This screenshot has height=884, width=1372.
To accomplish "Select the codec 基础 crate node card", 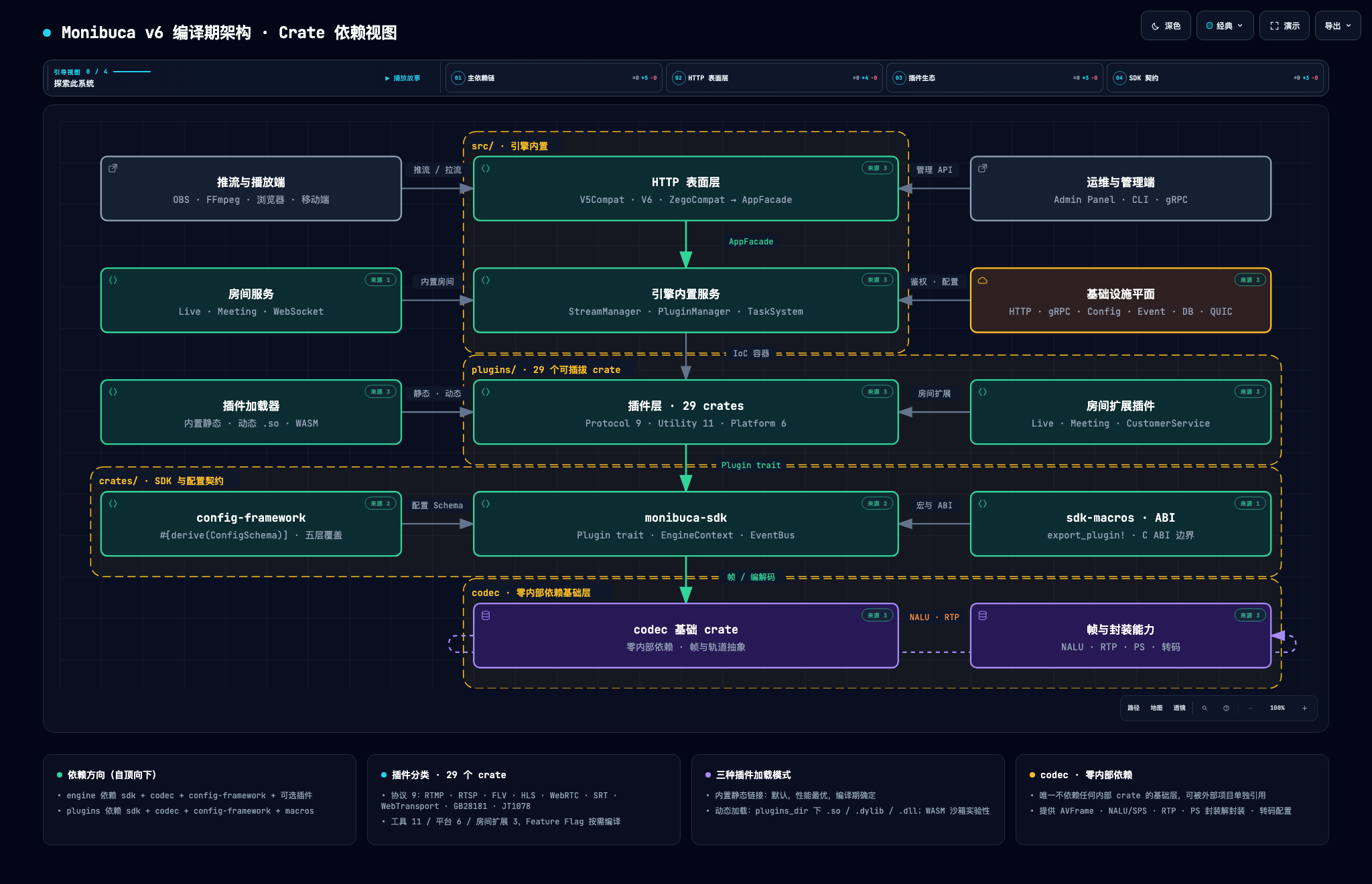I will click(685, 636).
